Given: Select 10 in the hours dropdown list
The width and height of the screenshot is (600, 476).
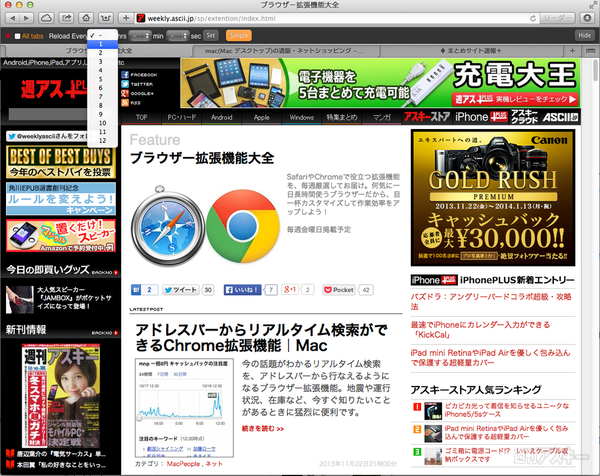Looking at the screenshot, I should tap(102, 123).
